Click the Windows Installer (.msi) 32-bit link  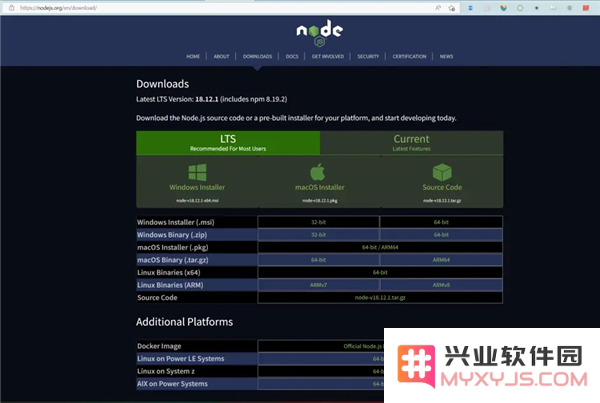[318, 222]
